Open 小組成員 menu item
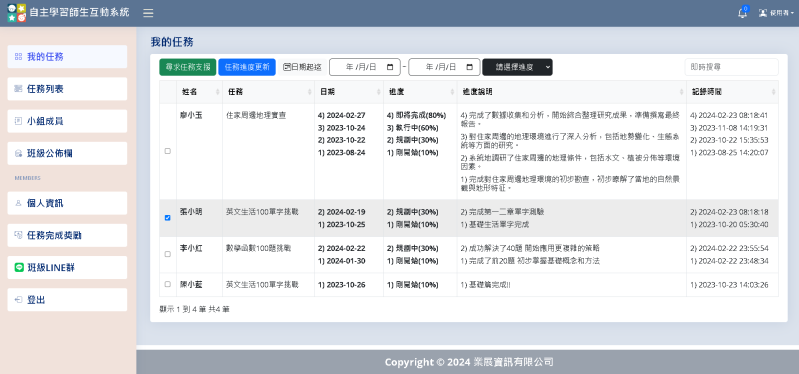Viewport: 799px width, 374px height. (x=67, y=121)
